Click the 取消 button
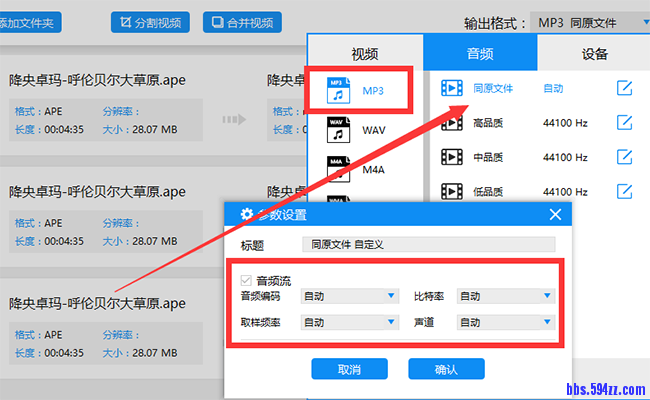This screenshot has width=650, height=400. click(x=349, y=369)
